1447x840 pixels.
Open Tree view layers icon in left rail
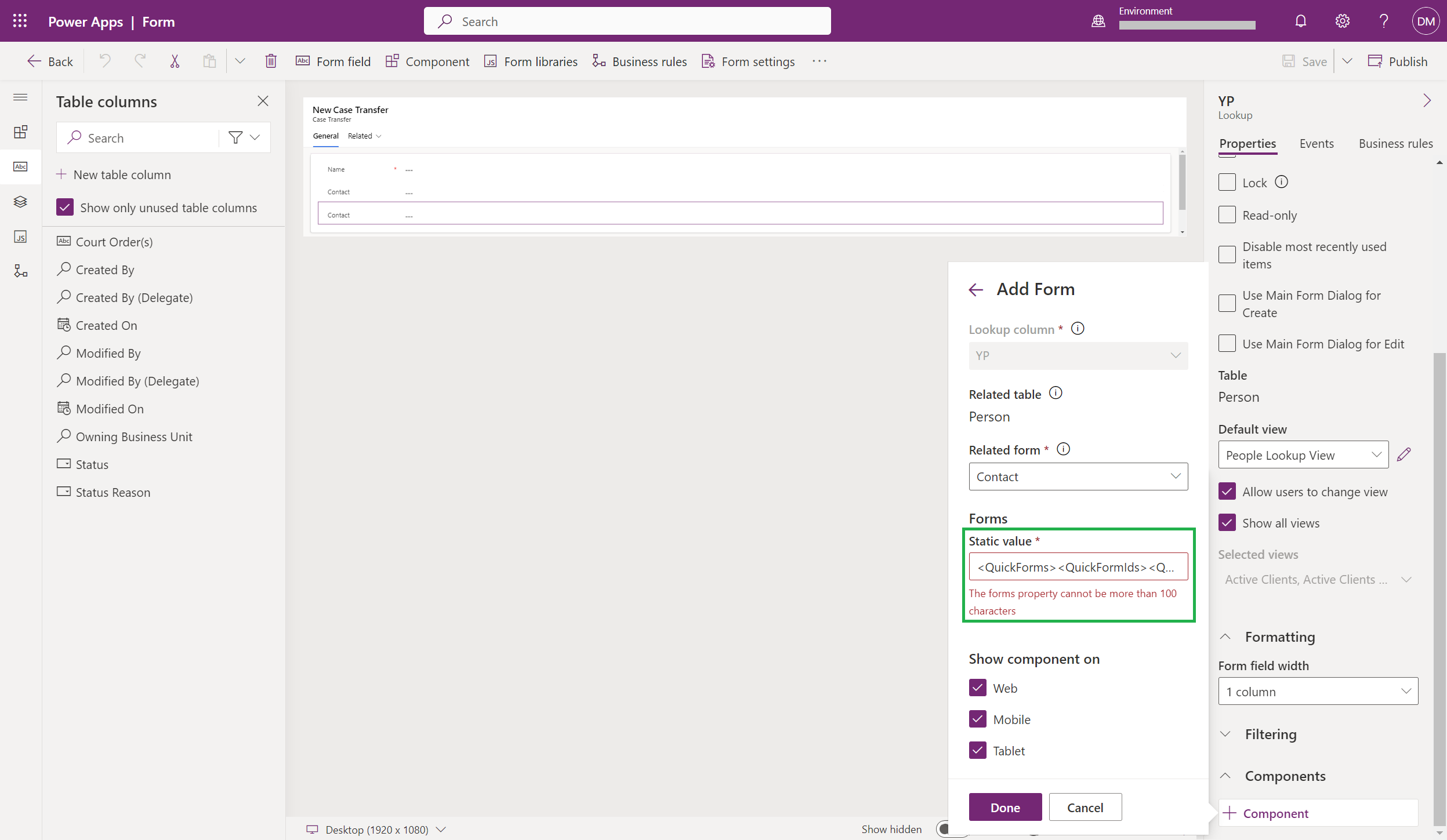tap(20, 202)
